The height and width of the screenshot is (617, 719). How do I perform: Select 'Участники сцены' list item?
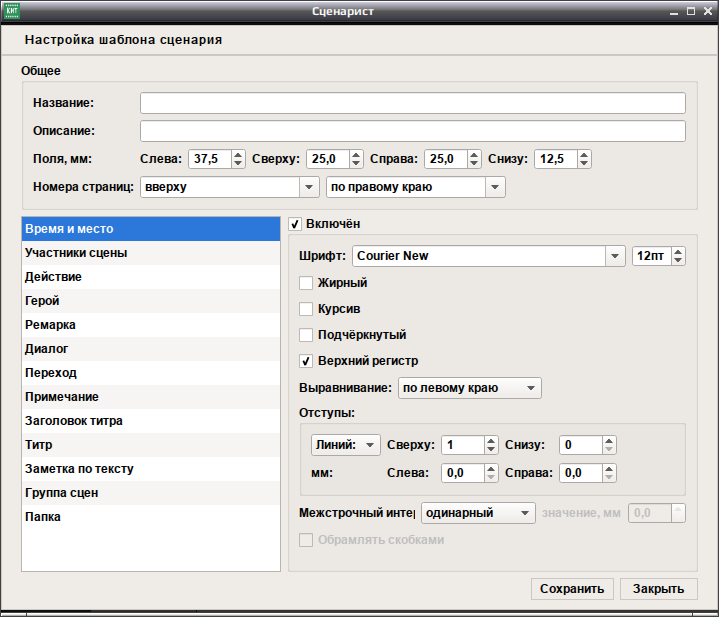tap(151, 253)
